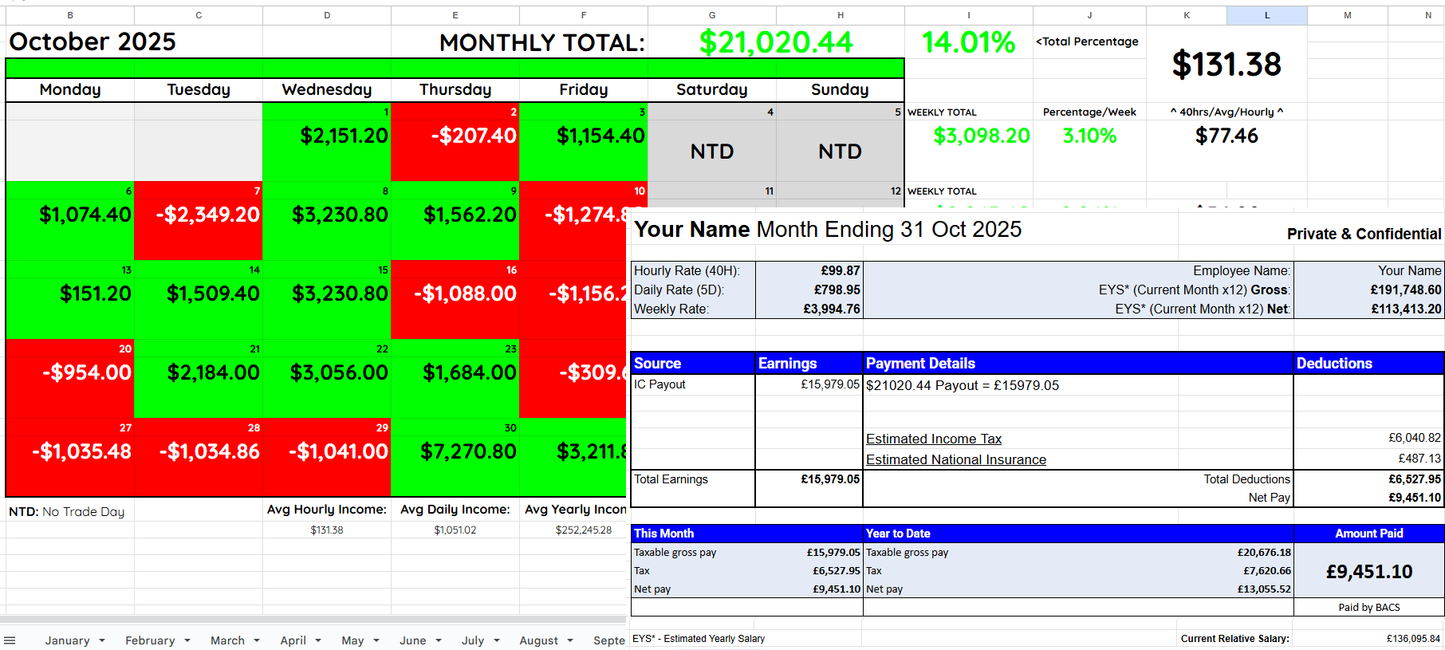Select column header B
This screenshot has height=650, width=1445.
tap(69, 15)
